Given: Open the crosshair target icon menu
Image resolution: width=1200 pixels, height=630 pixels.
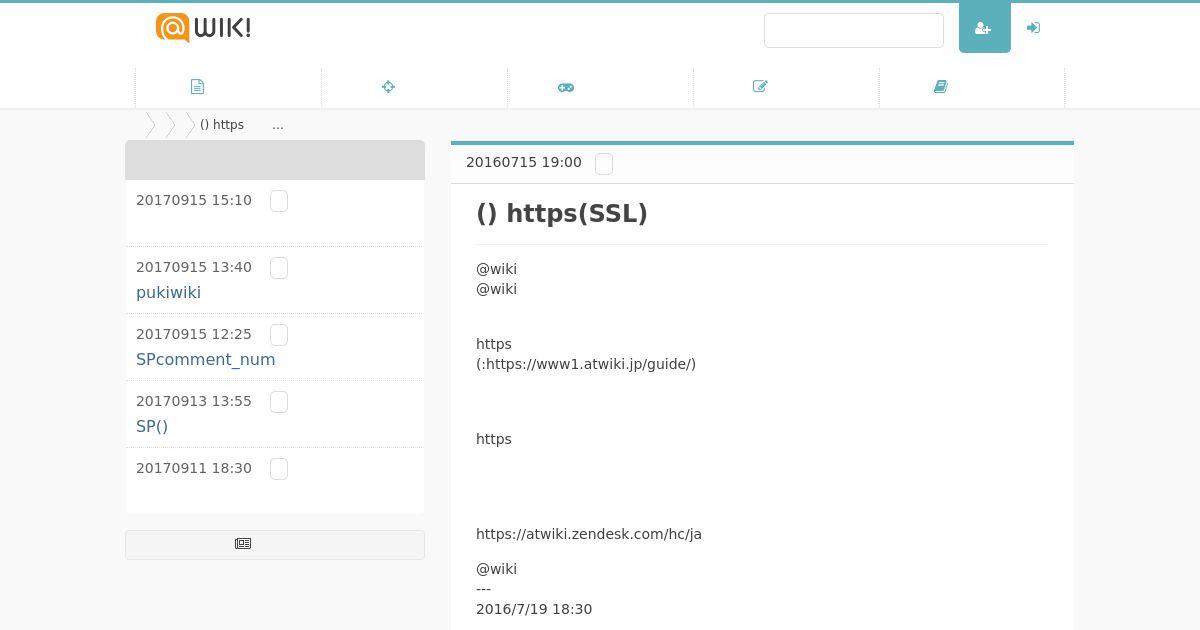Looking at the screenshot, I should 388,87.
